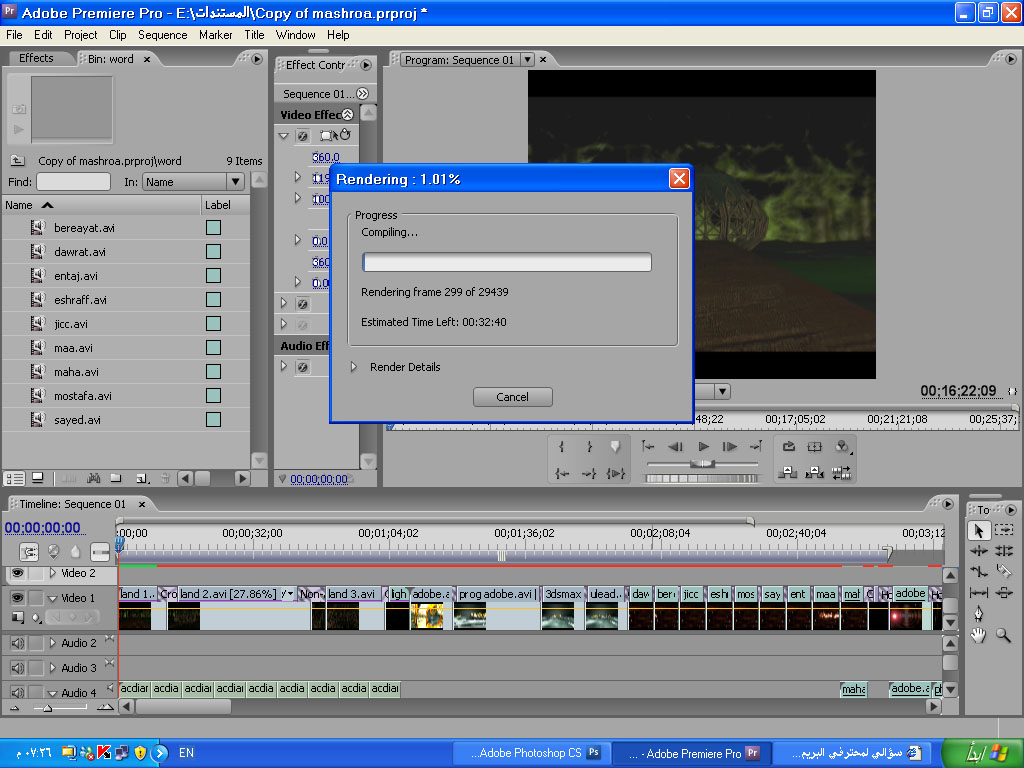This screenshot has width=1024, height=768.
Task: Cancel the rendering process
Action: click(x=513, y=397)
